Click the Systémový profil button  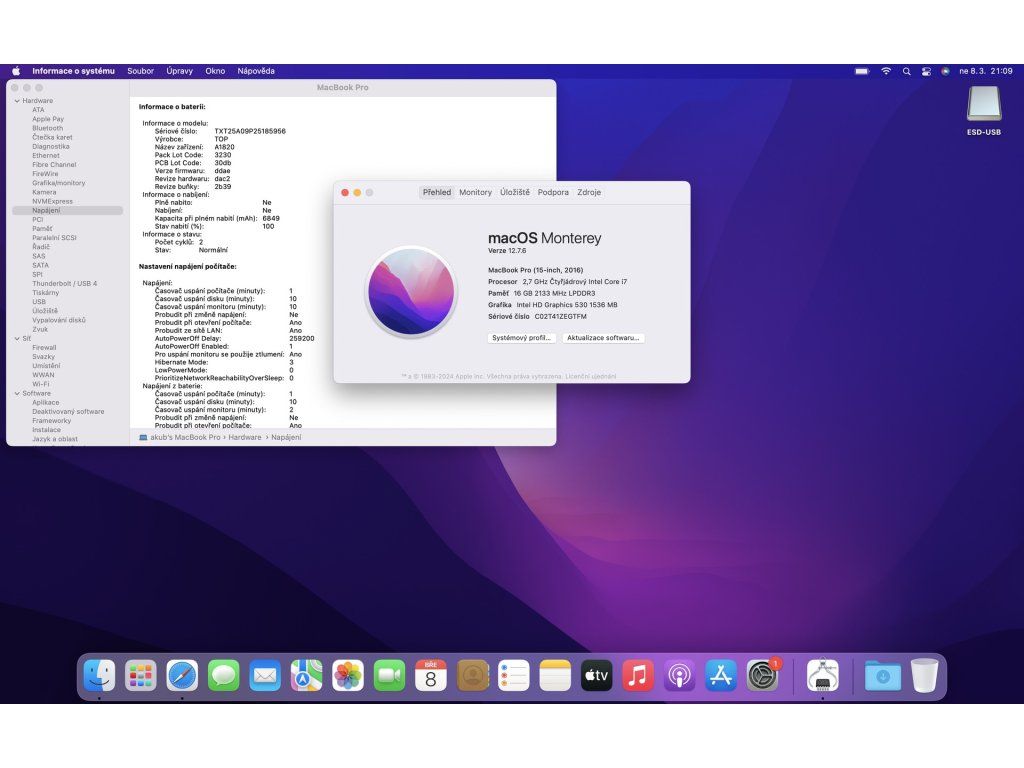(521, 338)
